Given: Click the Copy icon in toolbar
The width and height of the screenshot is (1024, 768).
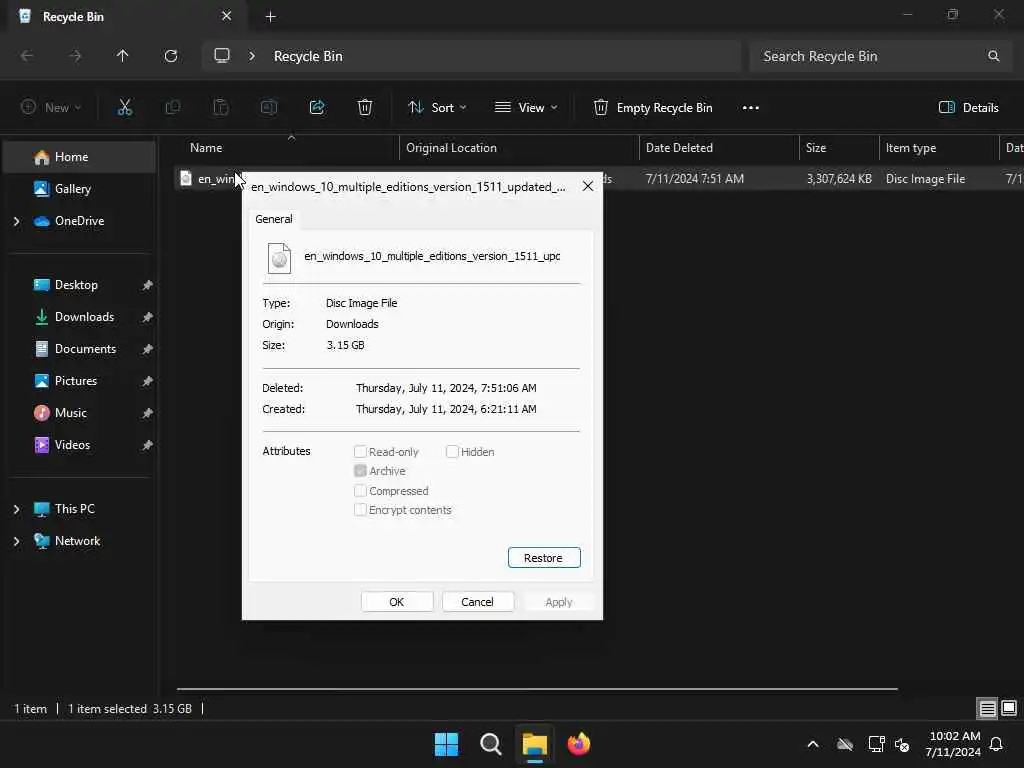Looking at the screenshot, I should [x=172, y=108].
